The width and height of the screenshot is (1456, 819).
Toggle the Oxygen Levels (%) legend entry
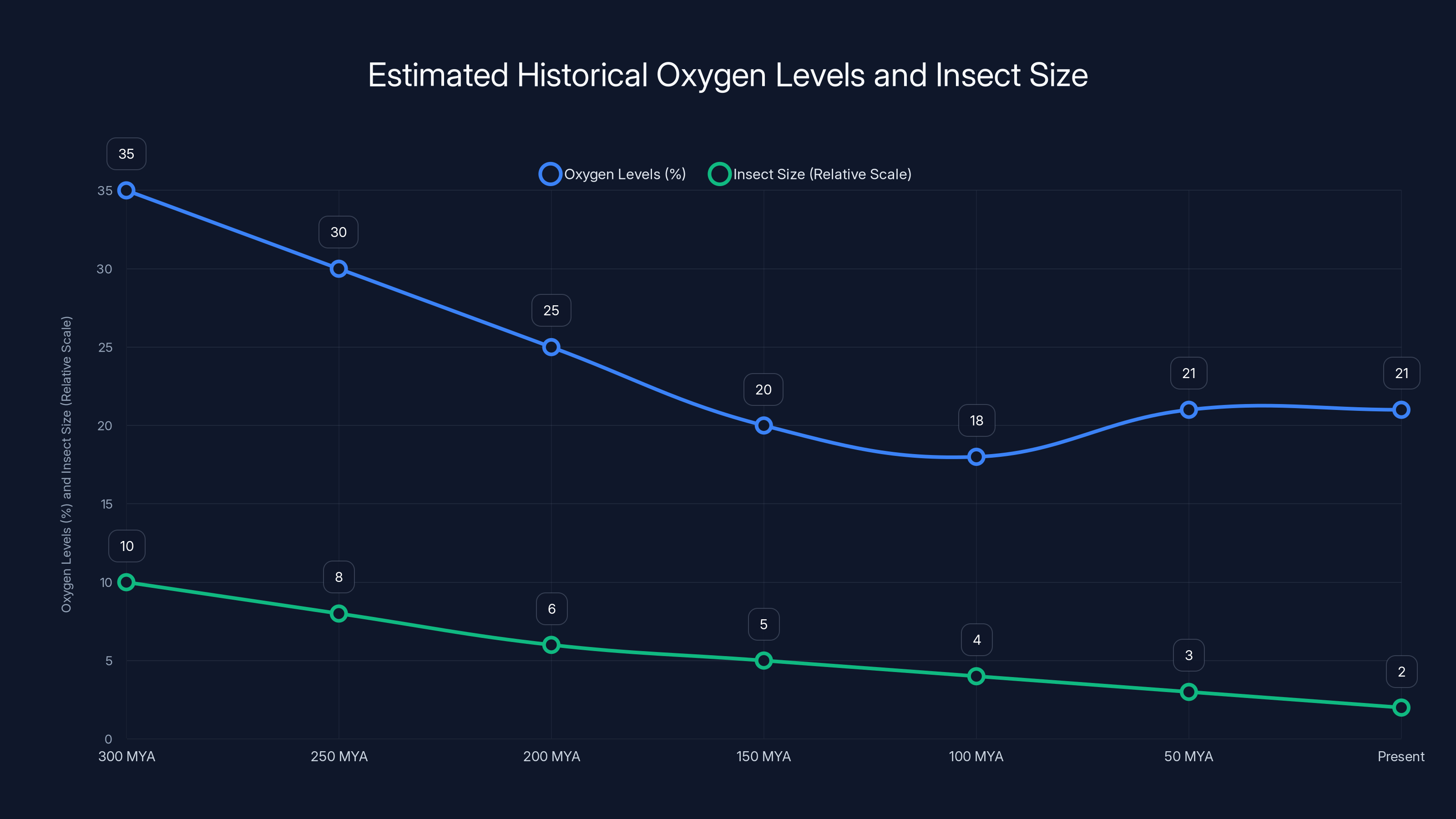(613, 174)
